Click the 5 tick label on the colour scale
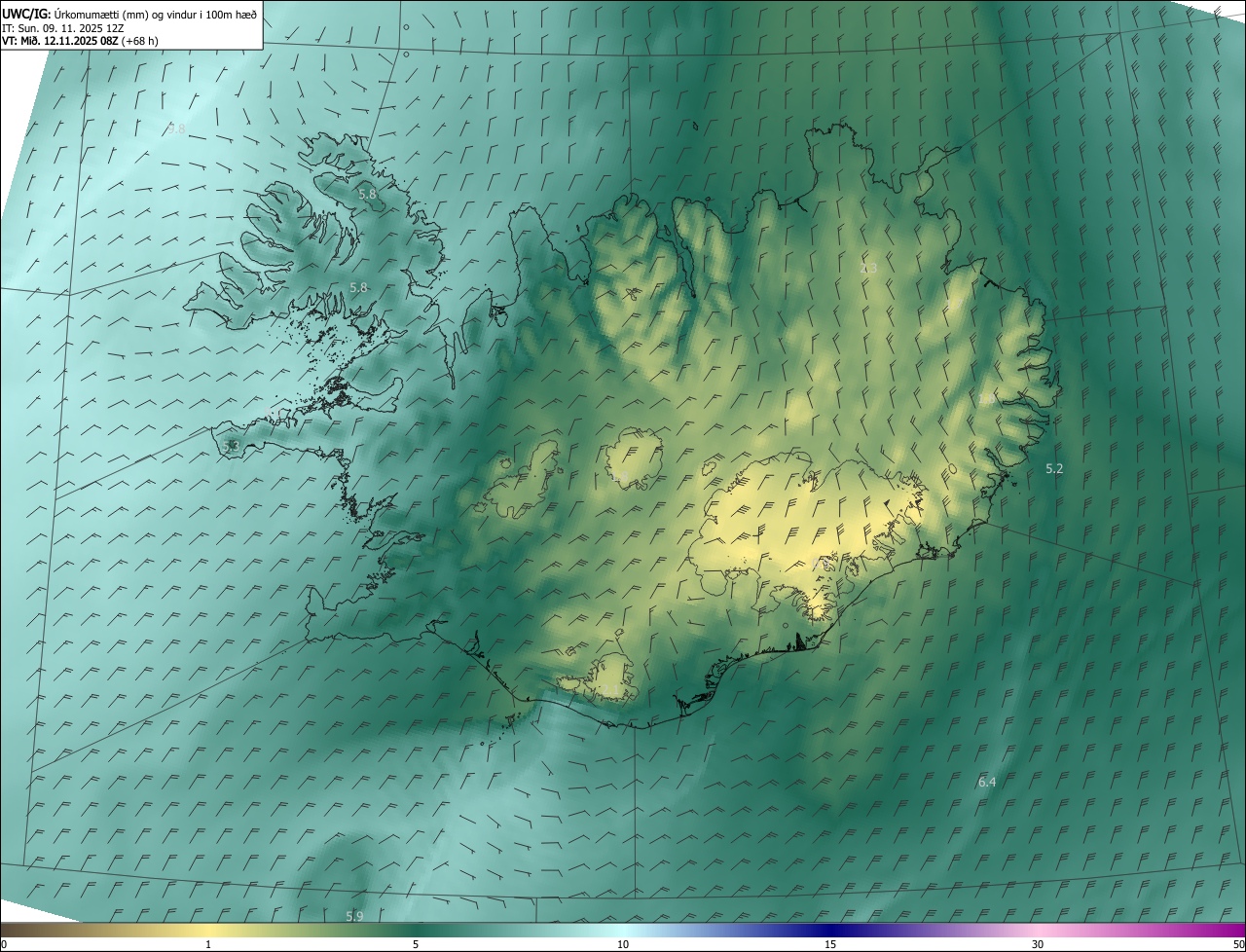Screen dimensions: 1246x952 point(416,944)
